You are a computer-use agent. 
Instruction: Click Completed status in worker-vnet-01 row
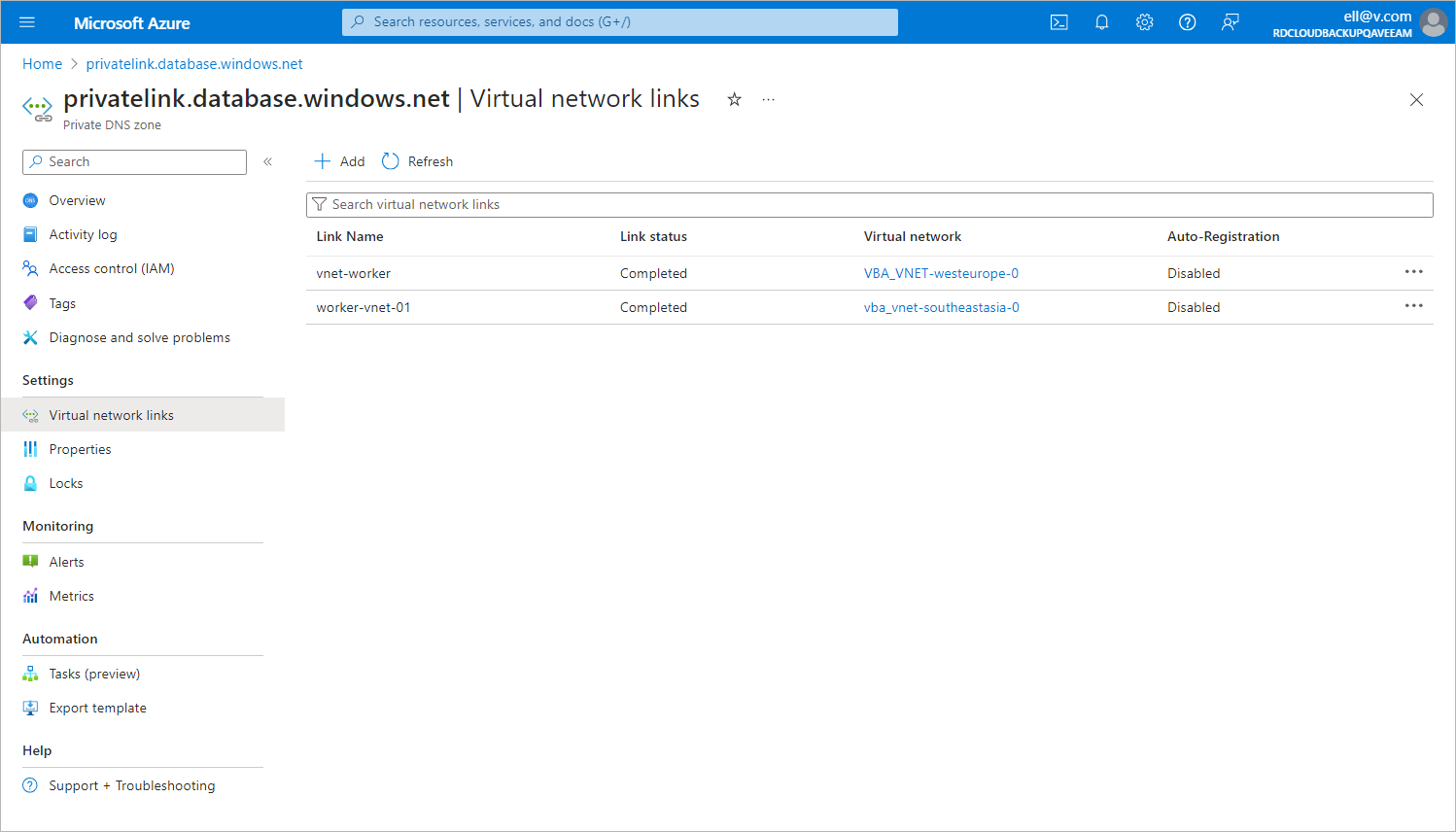tap(653, 307)
